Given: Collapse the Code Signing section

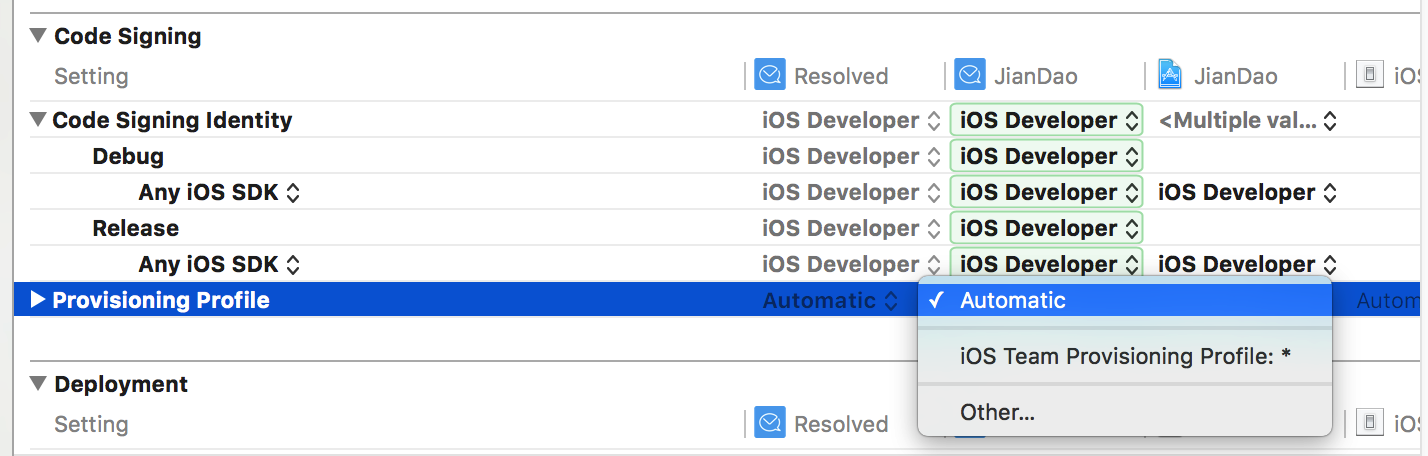Looking at the screenshot, I should click(x=38, y=36).
